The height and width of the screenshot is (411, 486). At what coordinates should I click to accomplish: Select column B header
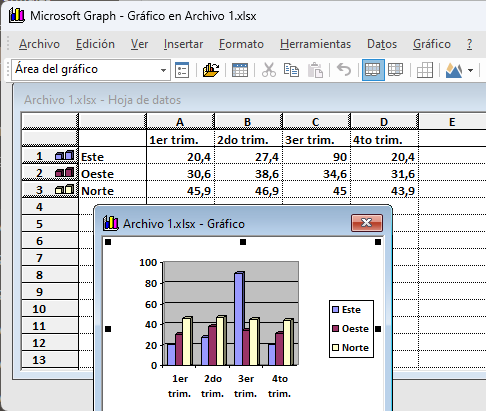point(248,122)
